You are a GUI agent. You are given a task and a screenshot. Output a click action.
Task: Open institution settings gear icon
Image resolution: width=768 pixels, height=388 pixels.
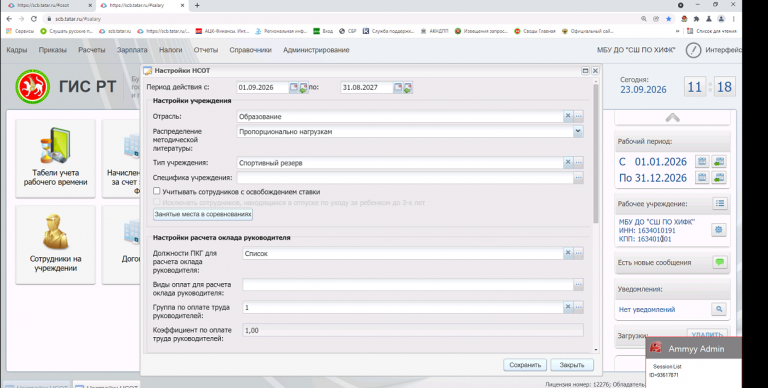719,229
